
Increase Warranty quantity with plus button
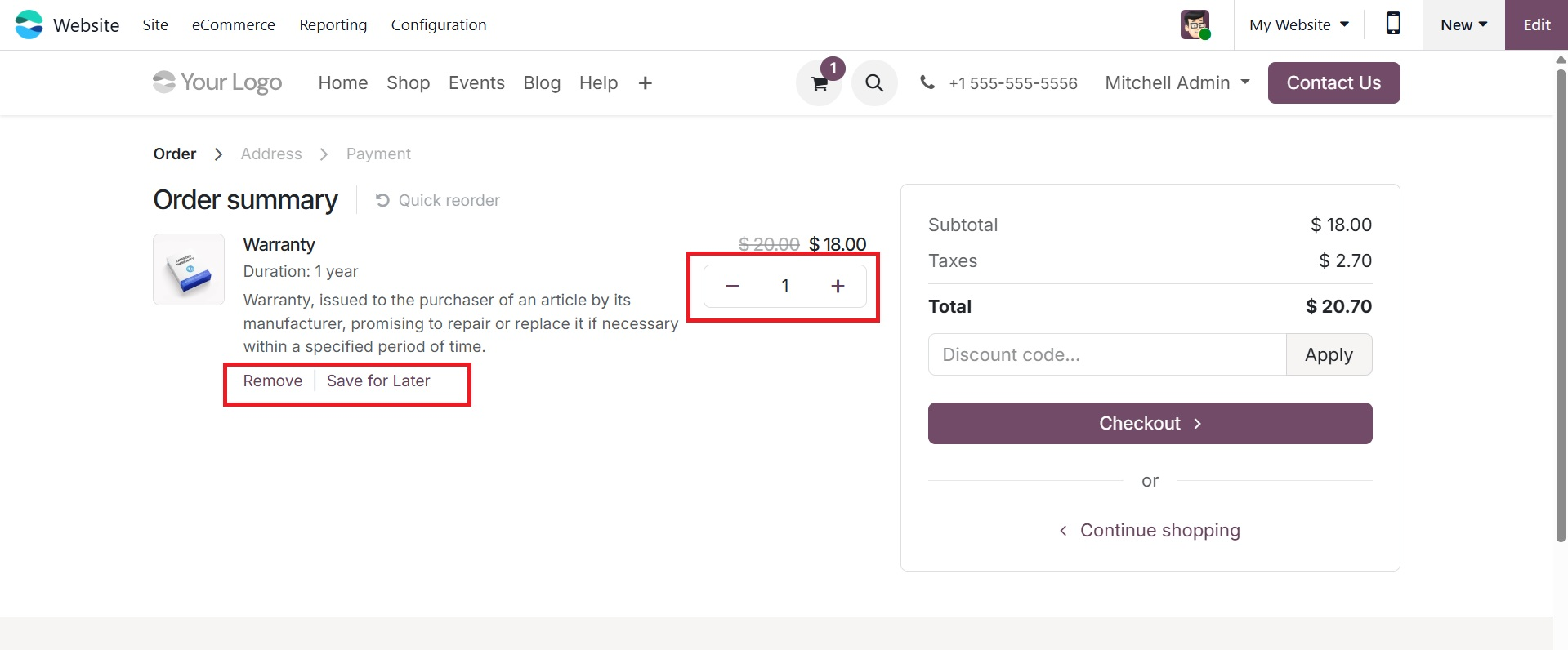(838, 286)
